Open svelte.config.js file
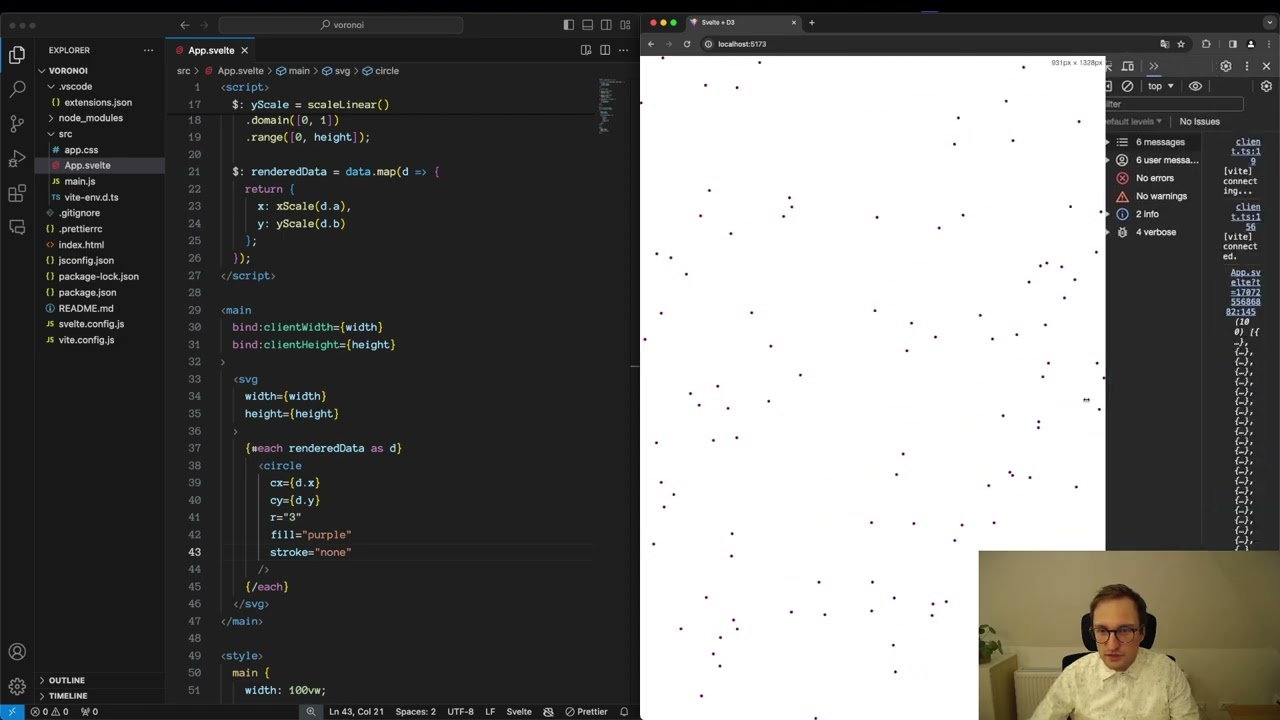Image resolution: width=1280 pixels, height=720 pixels. point(91,324)
